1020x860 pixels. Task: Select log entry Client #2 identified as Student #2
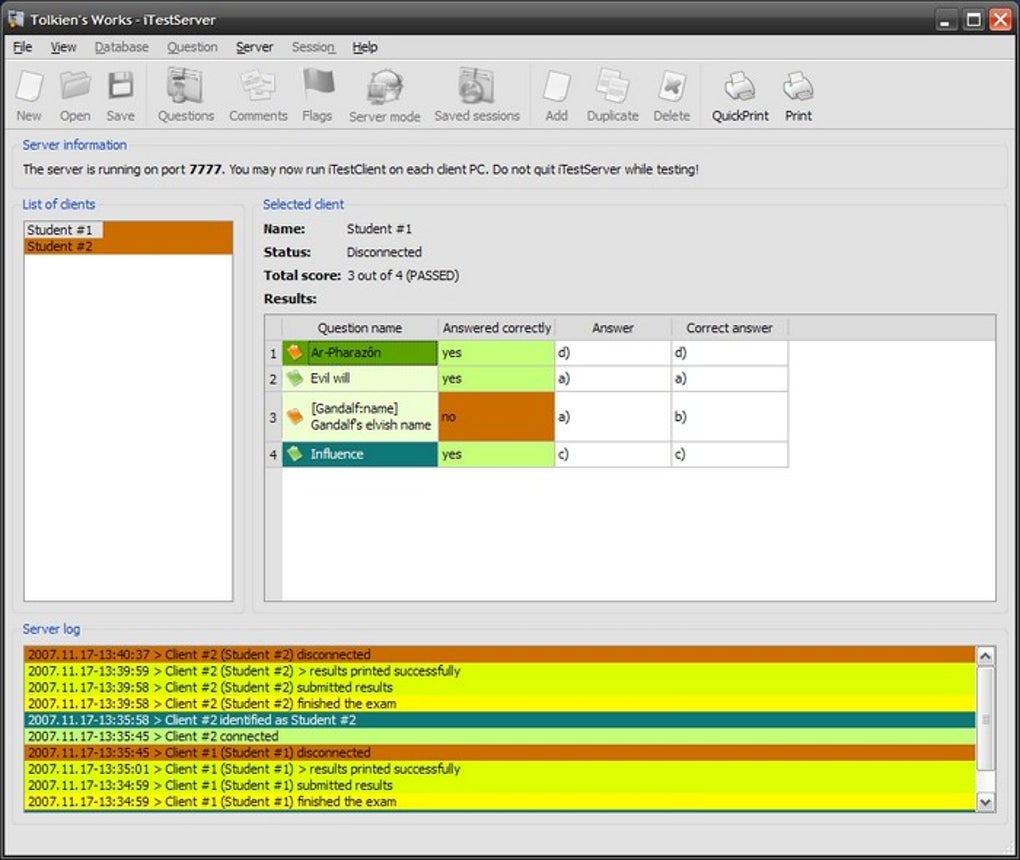coord(500,719)
